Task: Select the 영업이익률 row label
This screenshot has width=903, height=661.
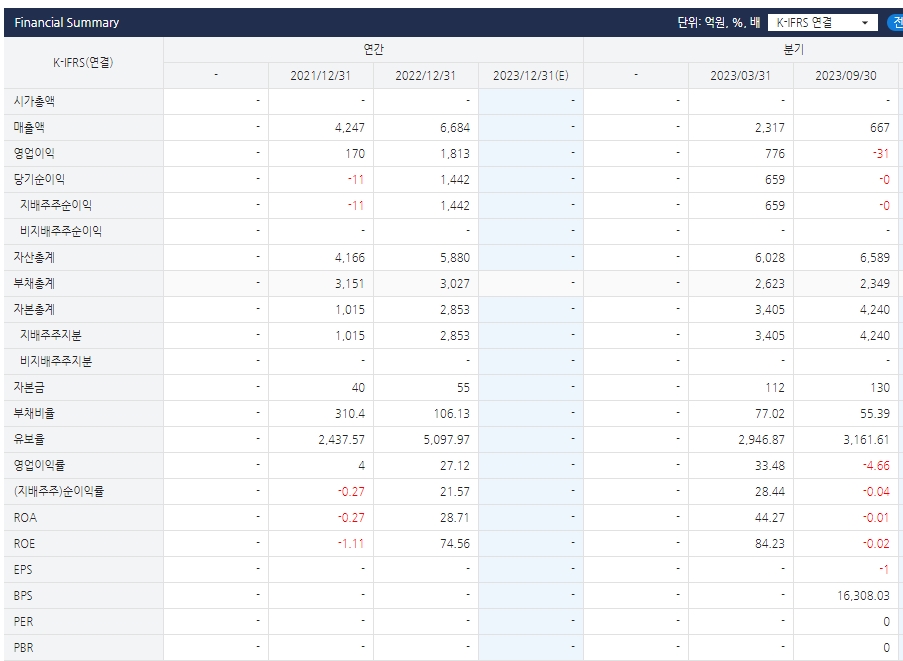Action: [x=39, y=465]
